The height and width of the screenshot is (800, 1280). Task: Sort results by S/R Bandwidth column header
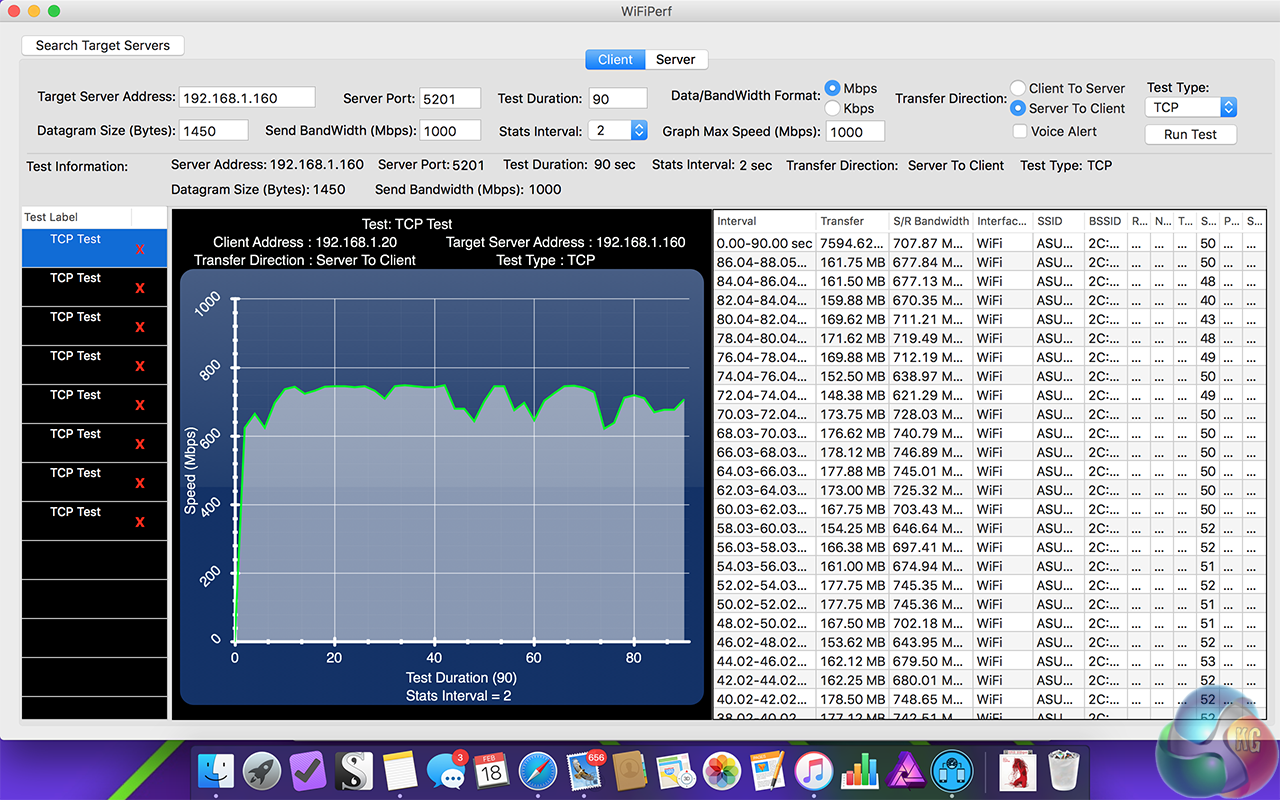coord(930,221)
